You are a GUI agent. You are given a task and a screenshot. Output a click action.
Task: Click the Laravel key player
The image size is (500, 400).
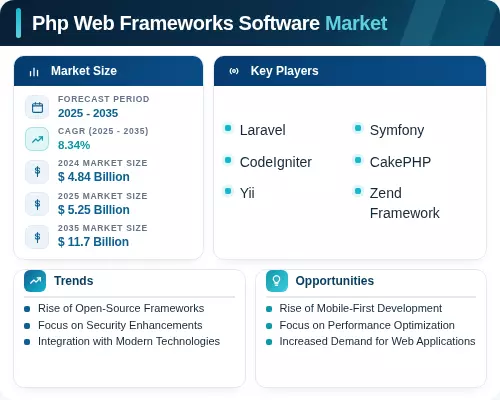point(263,130)
